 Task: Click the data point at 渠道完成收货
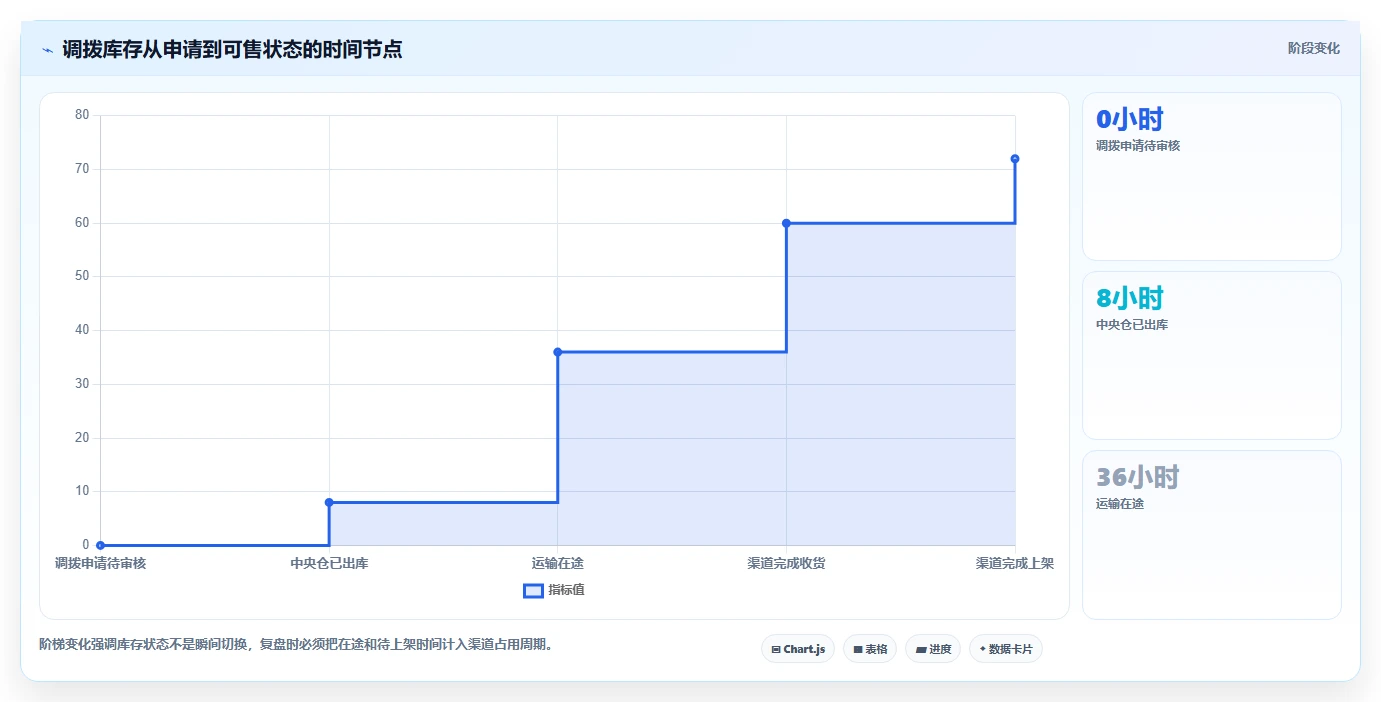[786, 223]
